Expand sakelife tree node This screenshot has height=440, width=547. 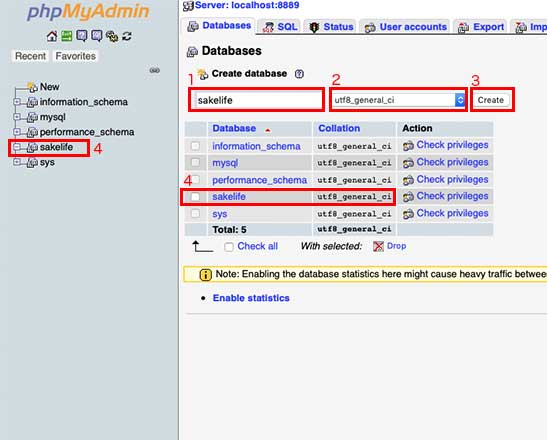coord(17,147)
